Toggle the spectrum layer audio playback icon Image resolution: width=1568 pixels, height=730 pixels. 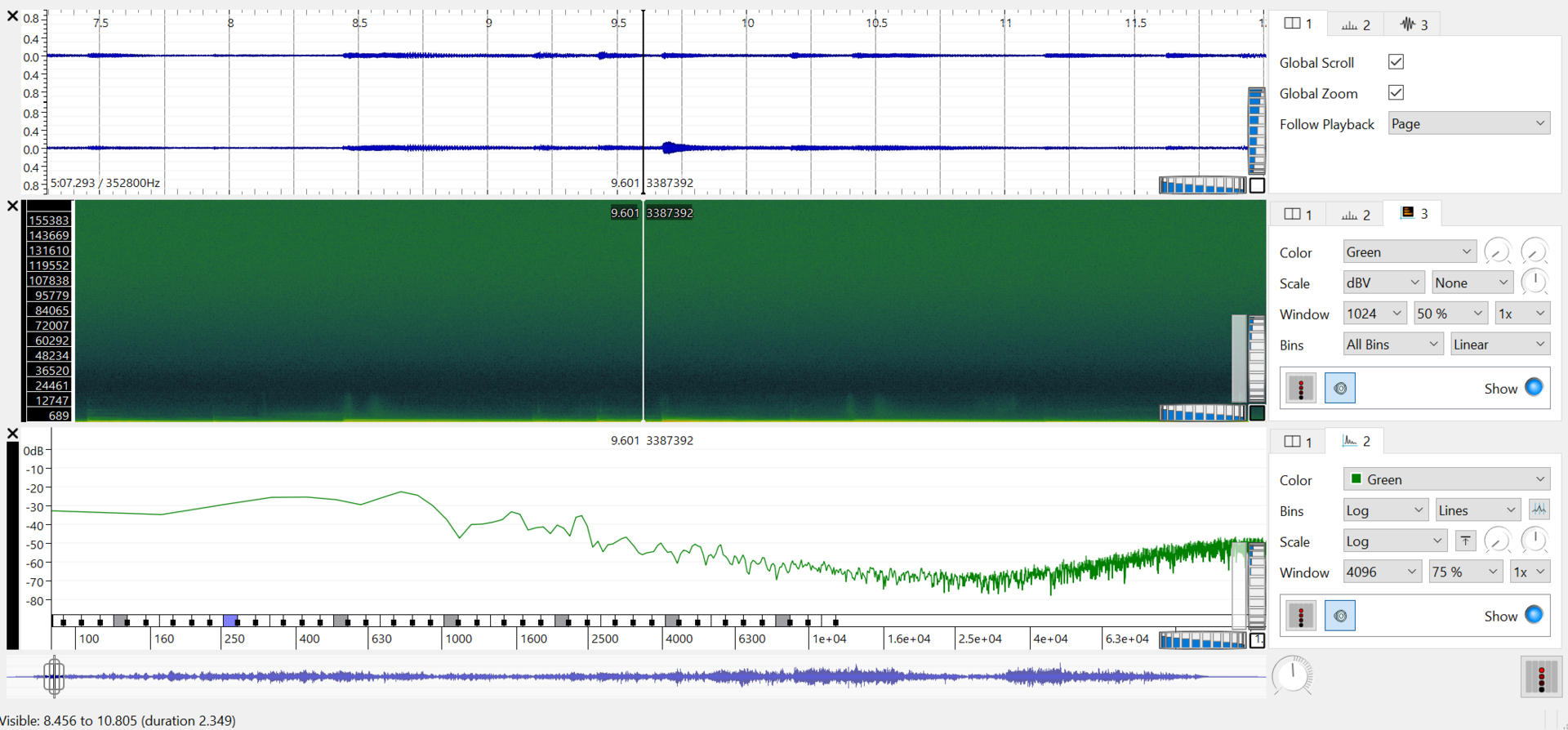click(1340, 615)
